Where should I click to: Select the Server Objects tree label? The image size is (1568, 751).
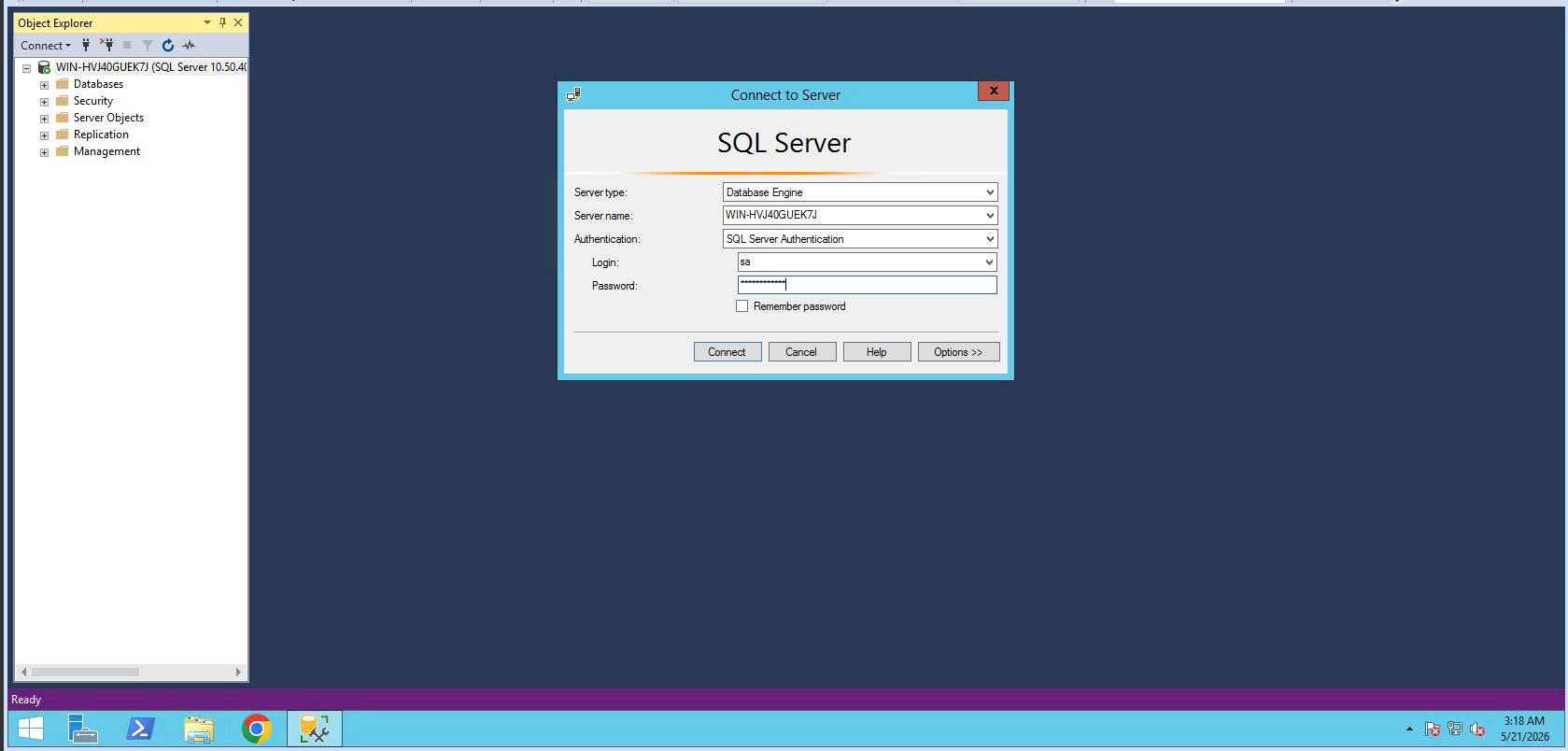click(x=108, y=118)
